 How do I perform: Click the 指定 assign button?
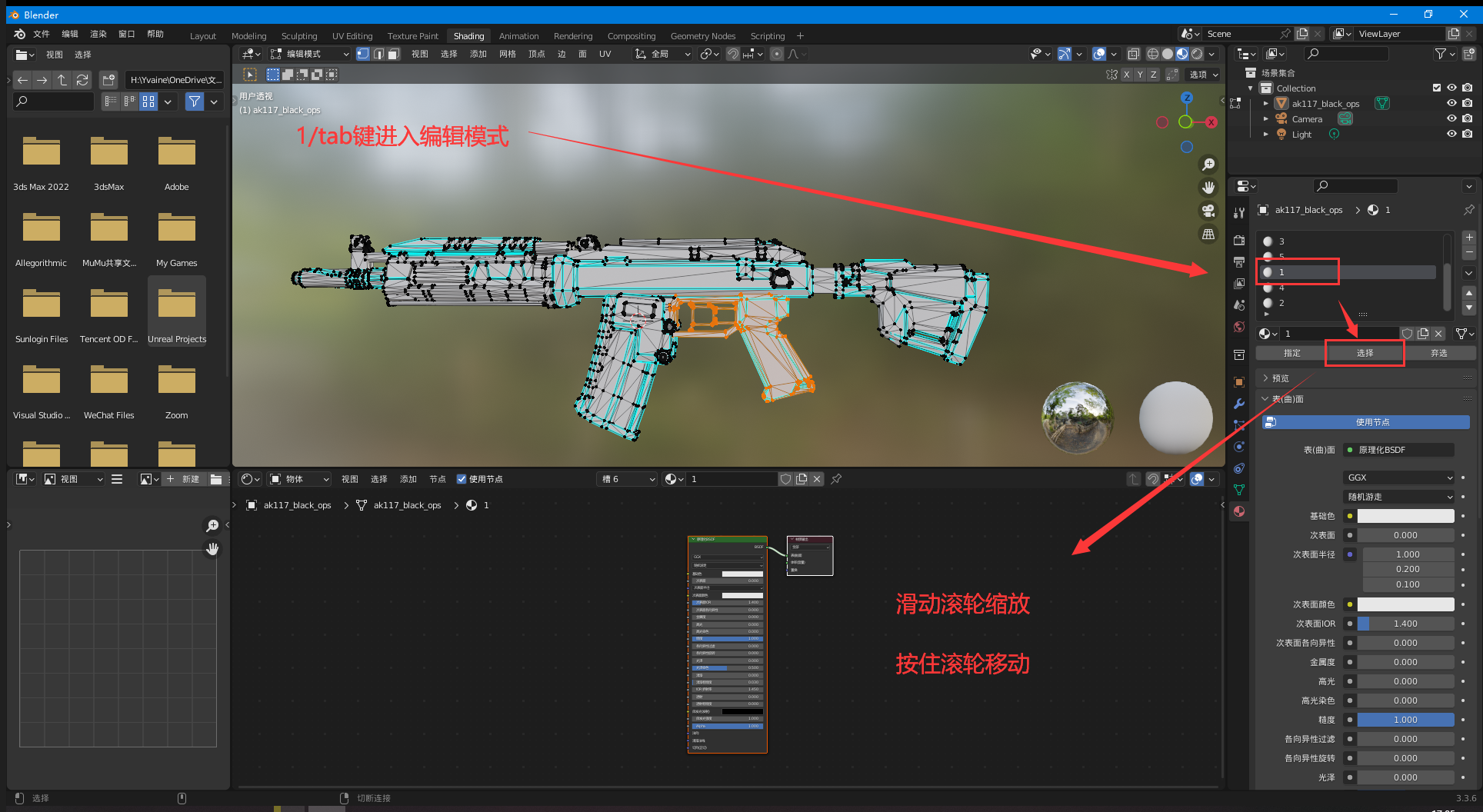1291,353
